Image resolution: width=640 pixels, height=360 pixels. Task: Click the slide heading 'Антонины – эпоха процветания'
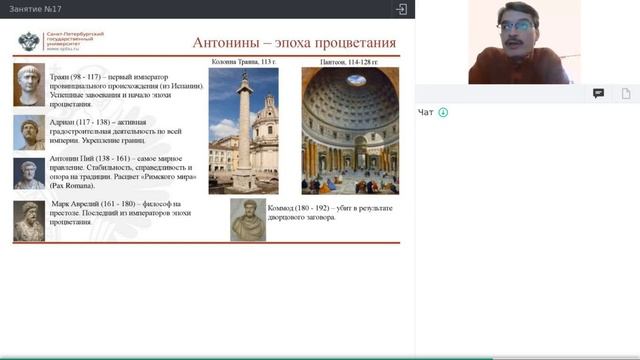(x=294, y=42)
